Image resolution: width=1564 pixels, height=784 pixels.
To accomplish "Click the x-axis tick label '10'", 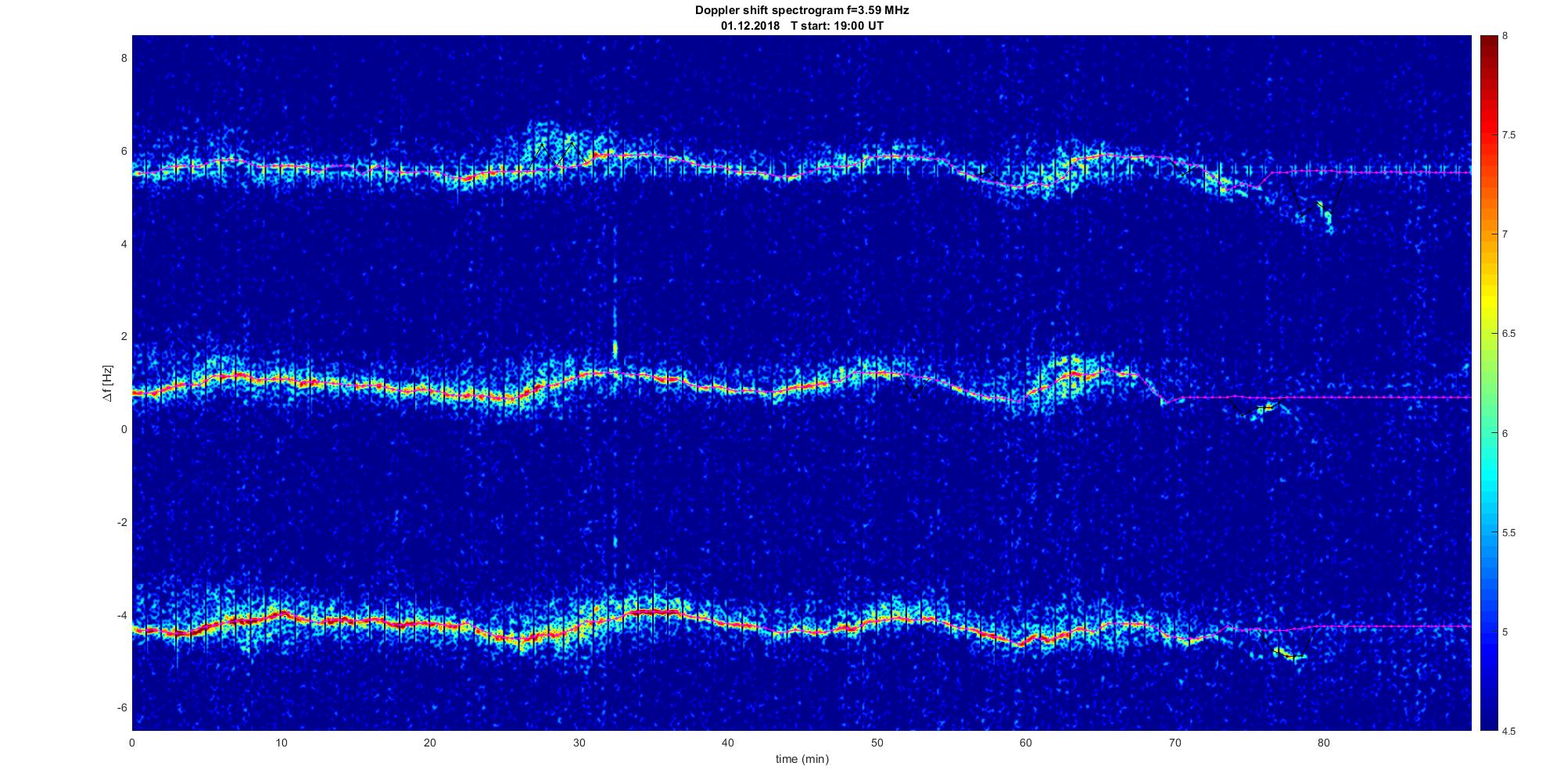I will (281, 743).
